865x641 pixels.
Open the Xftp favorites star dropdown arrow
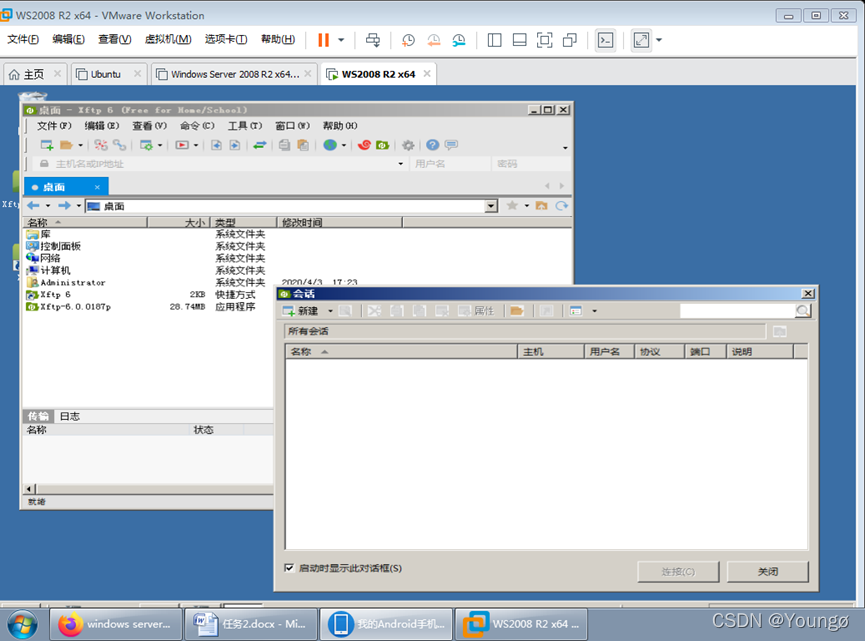526,206
